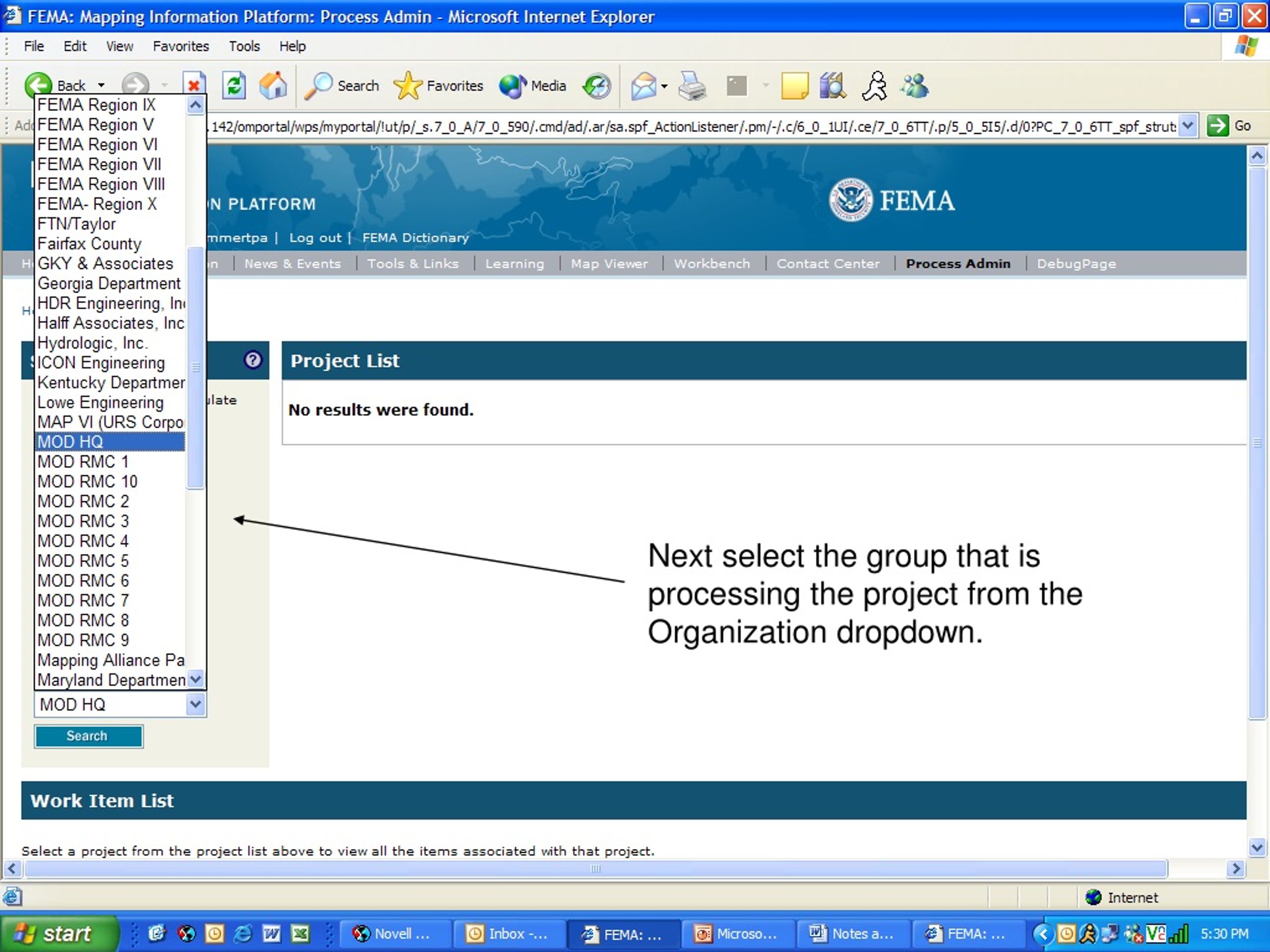Open the File menu
Screen dimensions: 1270x952
tap(34, 46)
